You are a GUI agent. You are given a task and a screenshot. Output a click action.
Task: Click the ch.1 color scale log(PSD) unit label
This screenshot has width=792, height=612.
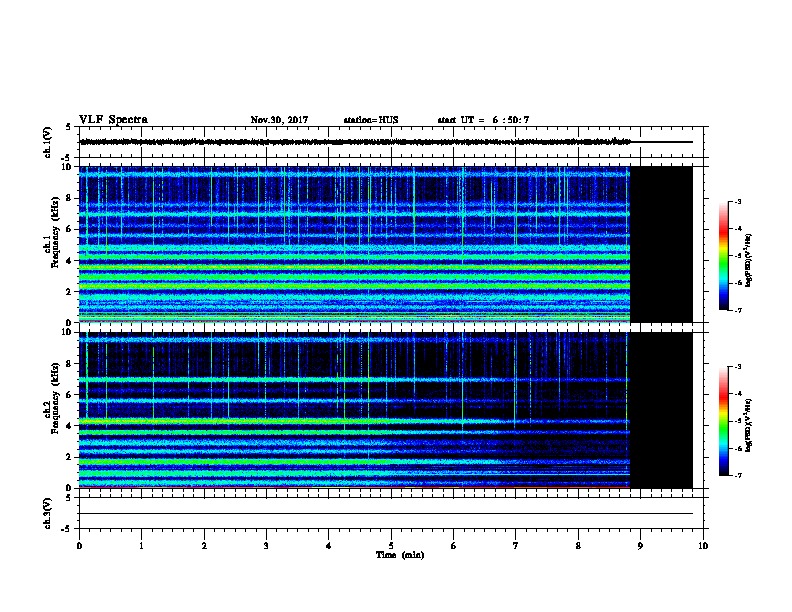pos(748,260)
